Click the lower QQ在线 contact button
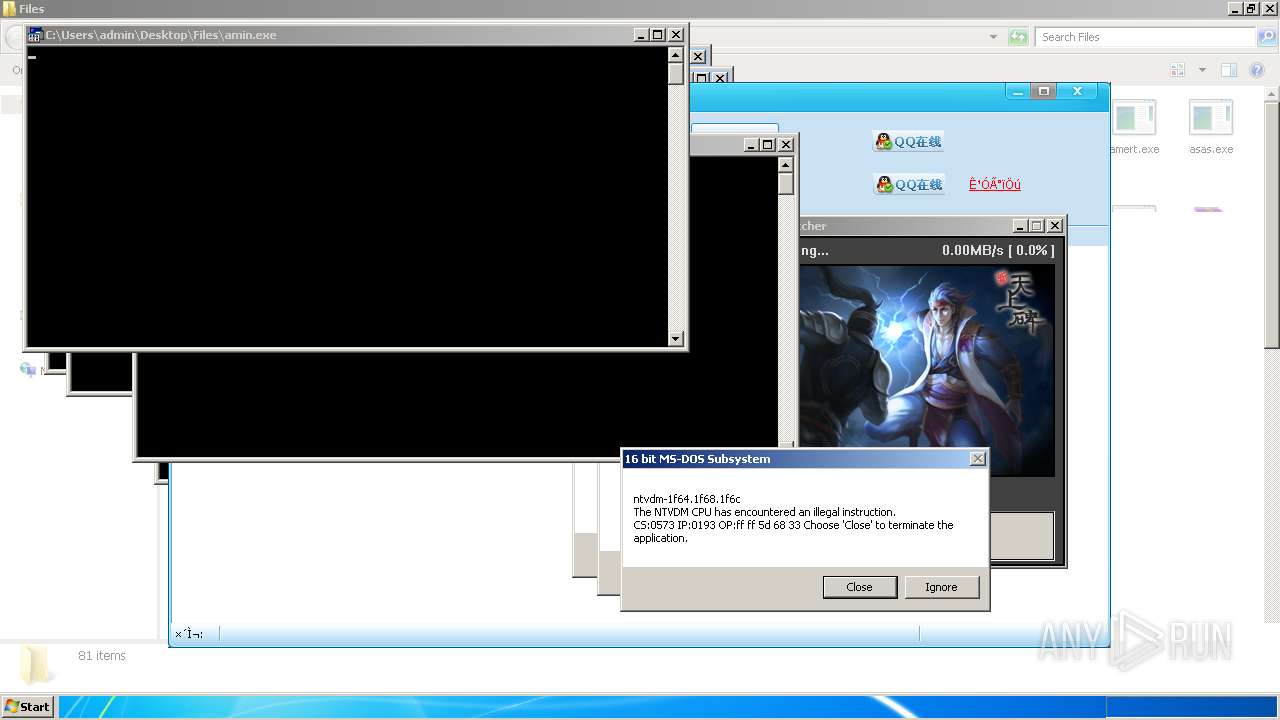The width and height of the screenshot is (1280, 720). click(909, 185)
